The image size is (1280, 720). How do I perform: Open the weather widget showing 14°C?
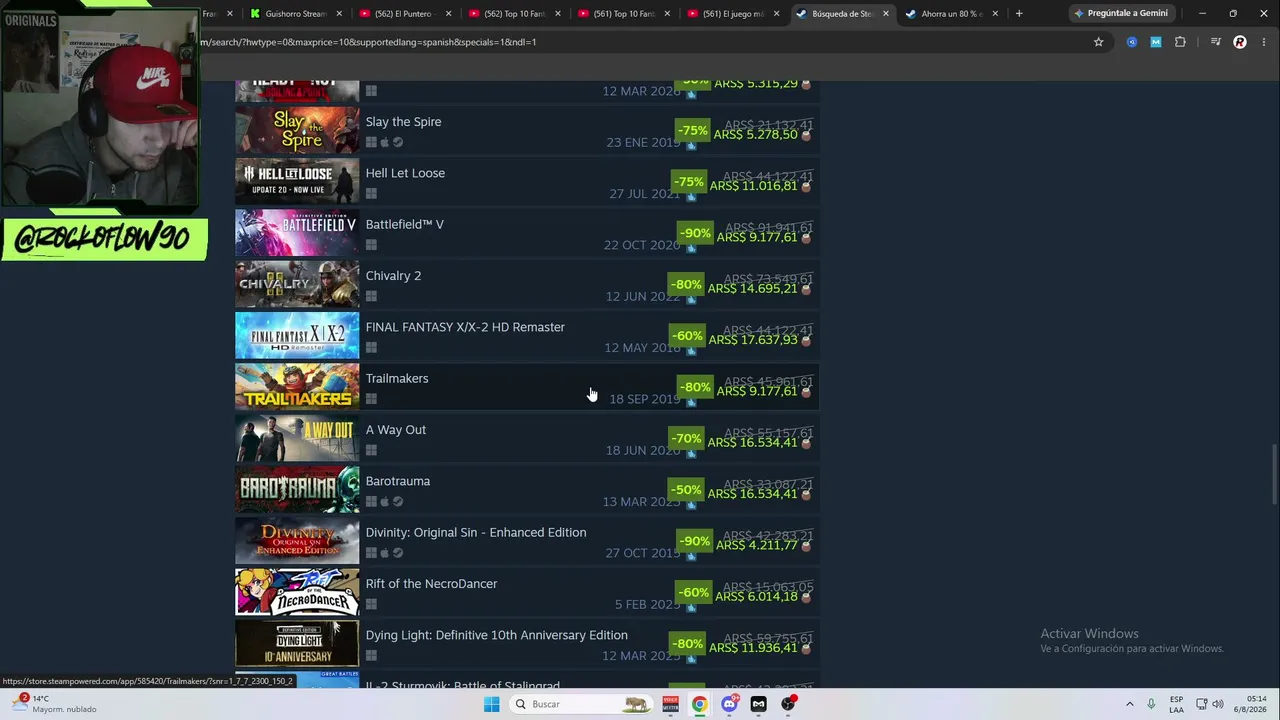(x=56, y=704)
